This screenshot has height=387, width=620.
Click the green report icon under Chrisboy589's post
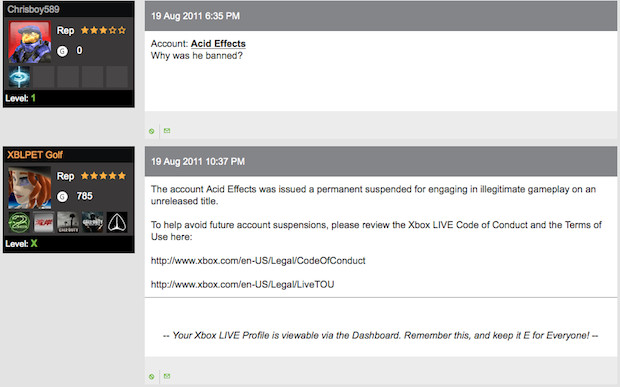151,131
